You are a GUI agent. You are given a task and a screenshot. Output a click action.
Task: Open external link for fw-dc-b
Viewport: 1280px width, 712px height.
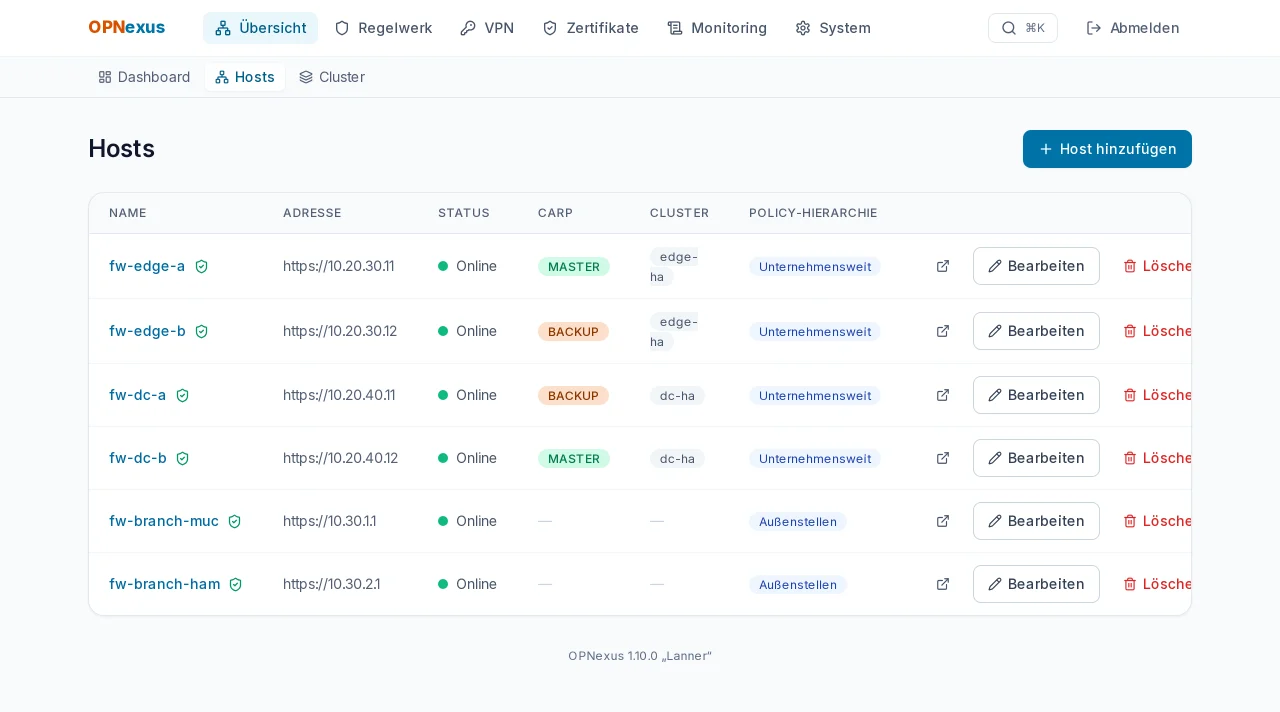[943, 458]
